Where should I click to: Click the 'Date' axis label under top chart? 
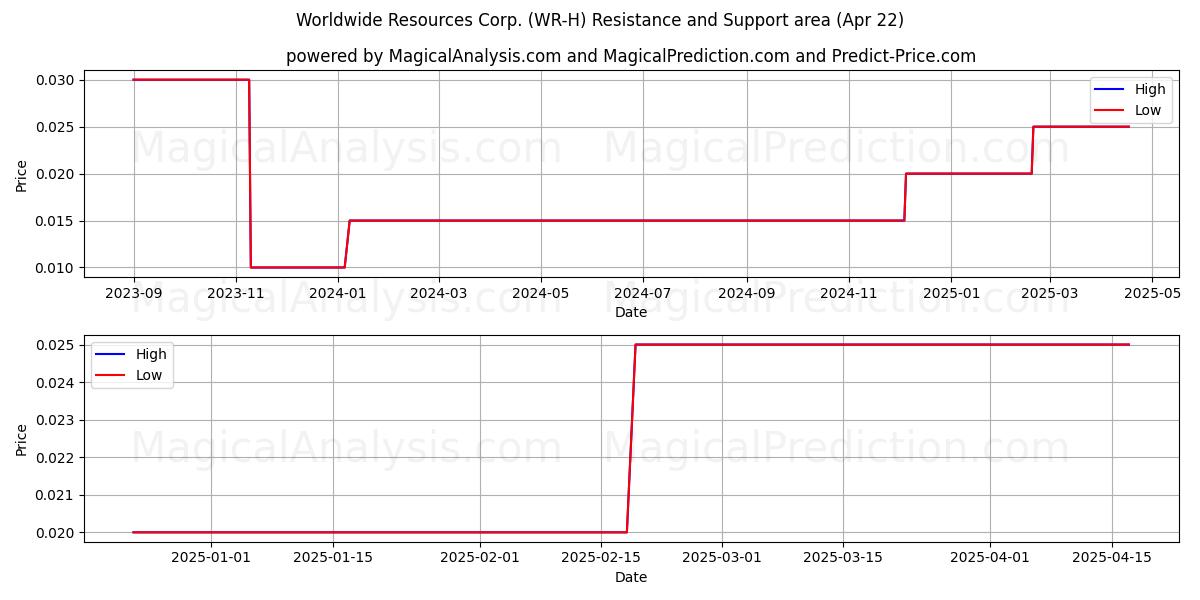point(631,312)
